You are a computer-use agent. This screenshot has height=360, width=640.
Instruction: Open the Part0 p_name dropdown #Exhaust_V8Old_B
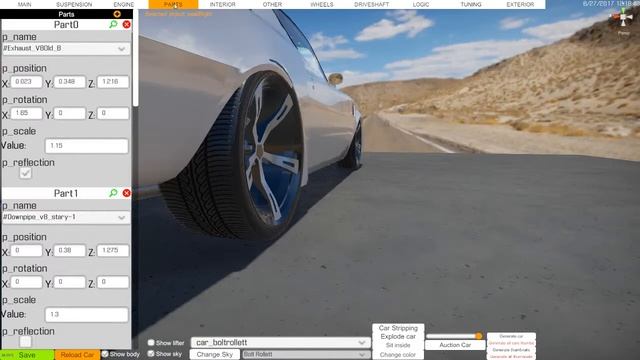(66, 49)
